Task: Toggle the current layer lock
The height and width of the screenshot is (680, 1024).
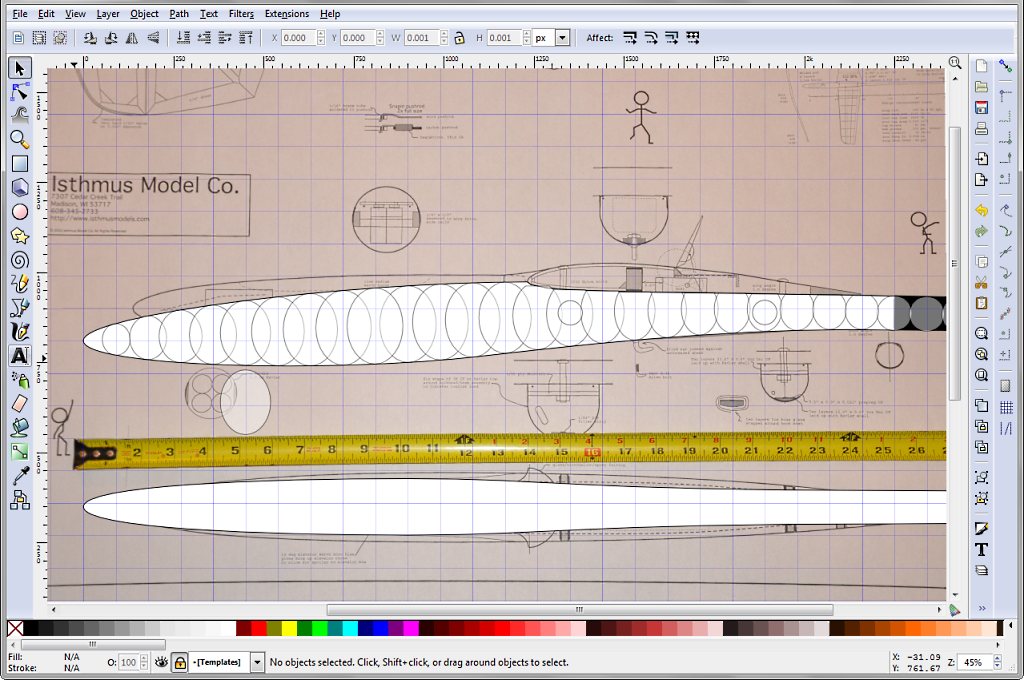Action: click(180, 662)
